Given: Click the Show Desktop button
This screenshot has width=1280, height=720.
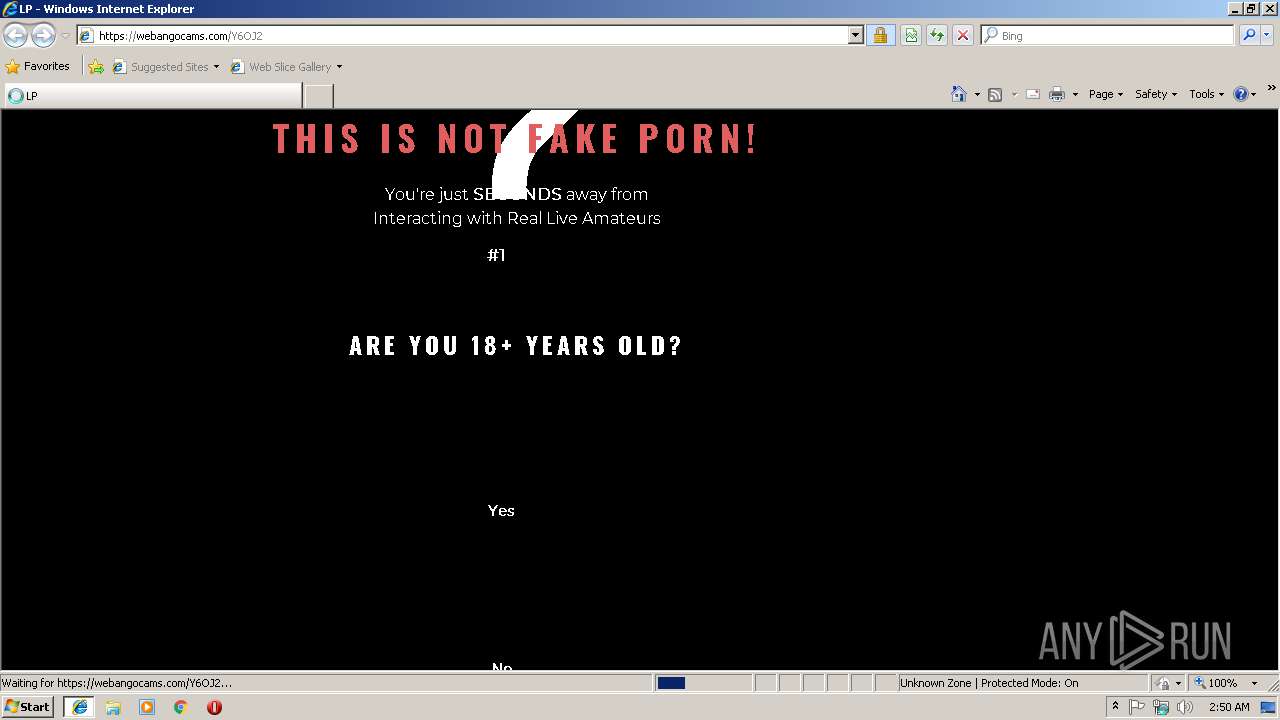Looking at the screenshot, I should [x=1270, y=707].
